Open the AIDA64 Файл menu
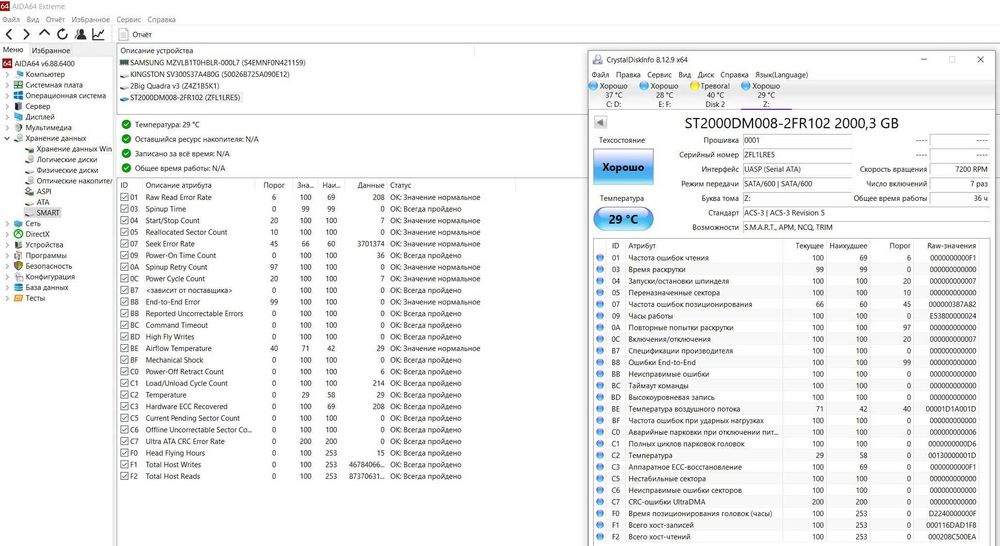 [11, 20]
